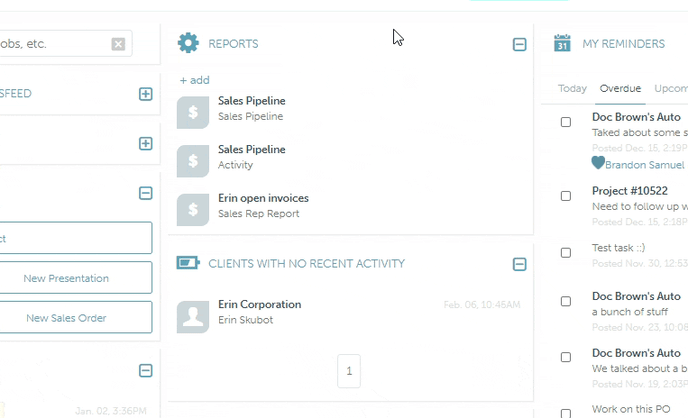This screenshot has height=418, width=688.
Task: Click the button above New Presentation
Action: click(x=75, y=238)
